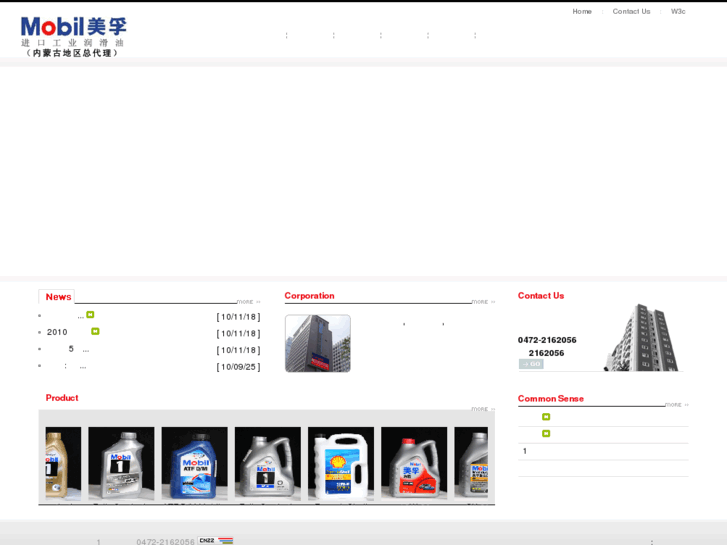Click the more link beside the News heading
The width and height of the screenshot is (727, 545).
(249, 302)
